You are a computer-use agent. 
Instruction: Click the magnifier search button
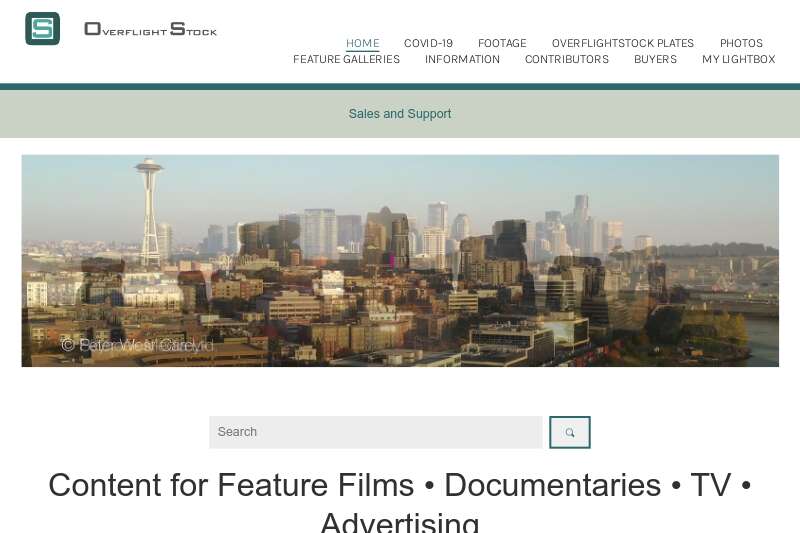point(570,433)
